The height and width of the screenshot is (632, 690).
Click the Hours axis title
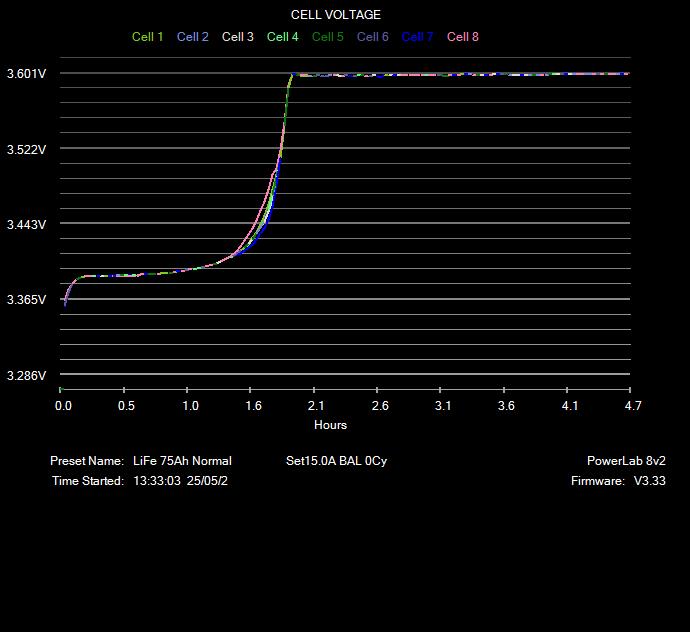(x=331, y=425)
